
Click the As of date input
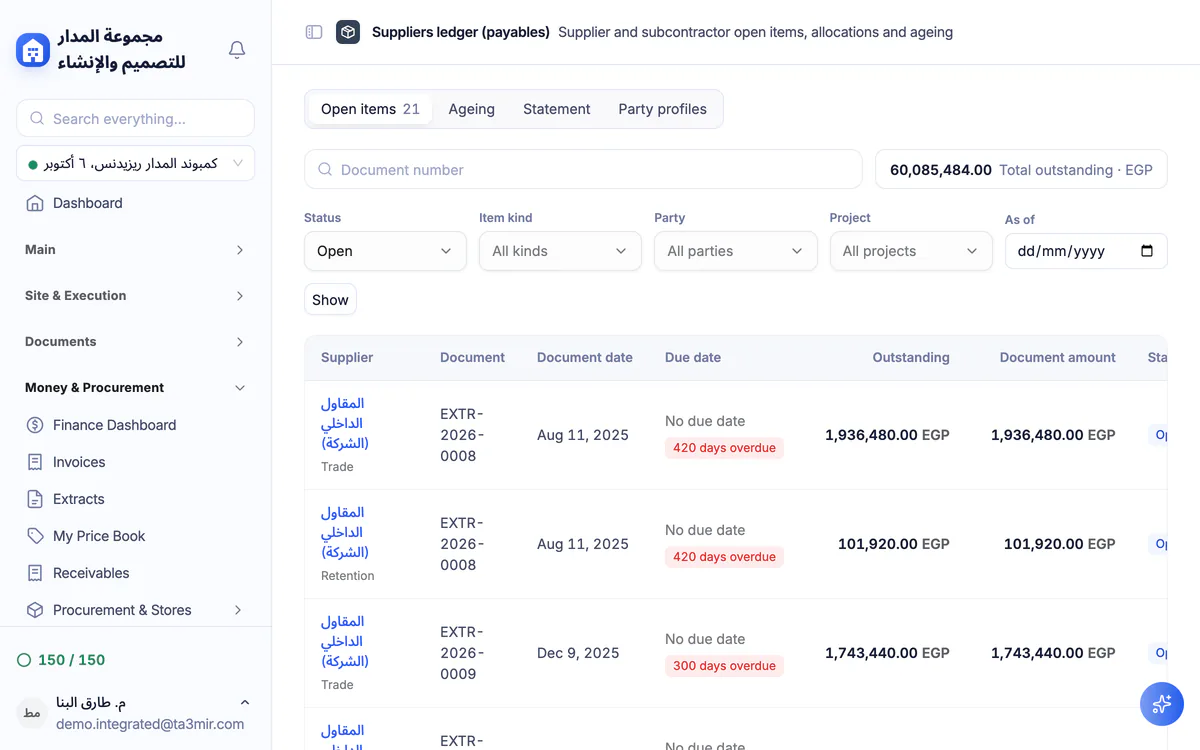click(x=1086, y=251)
